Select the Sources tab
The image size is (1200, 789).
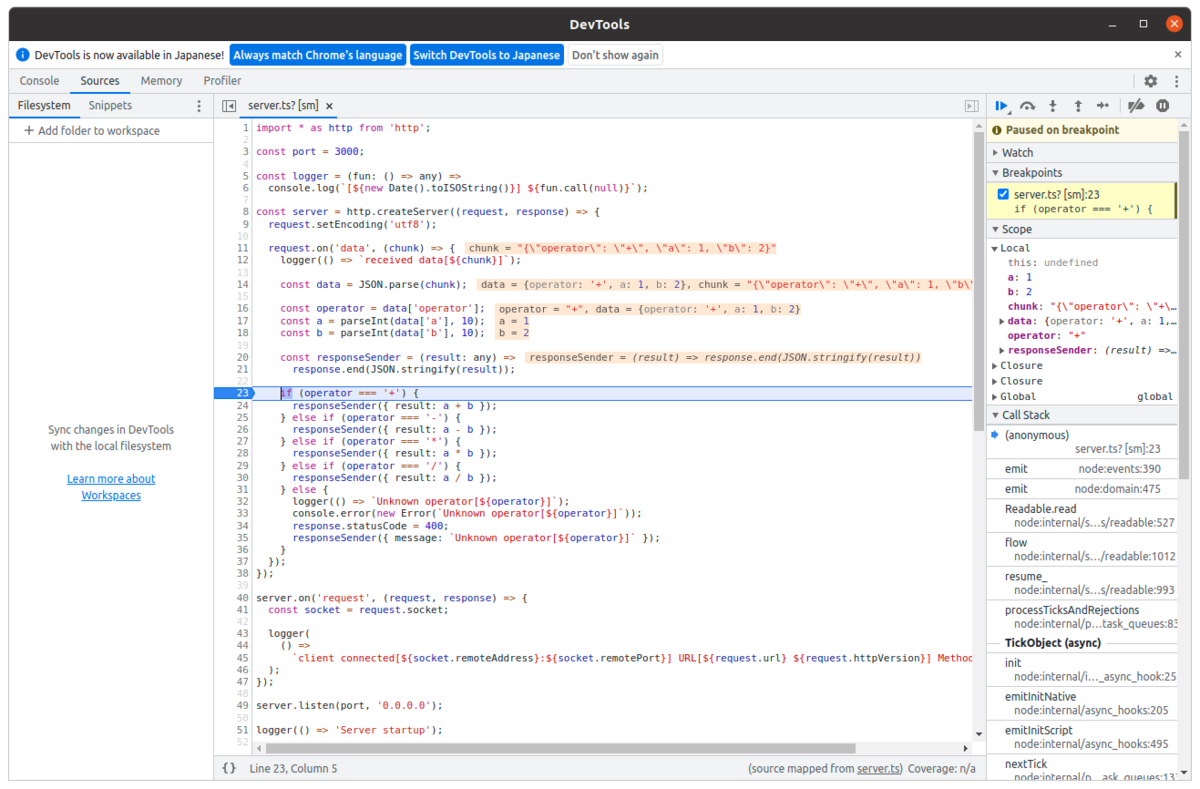pos(100,81)
